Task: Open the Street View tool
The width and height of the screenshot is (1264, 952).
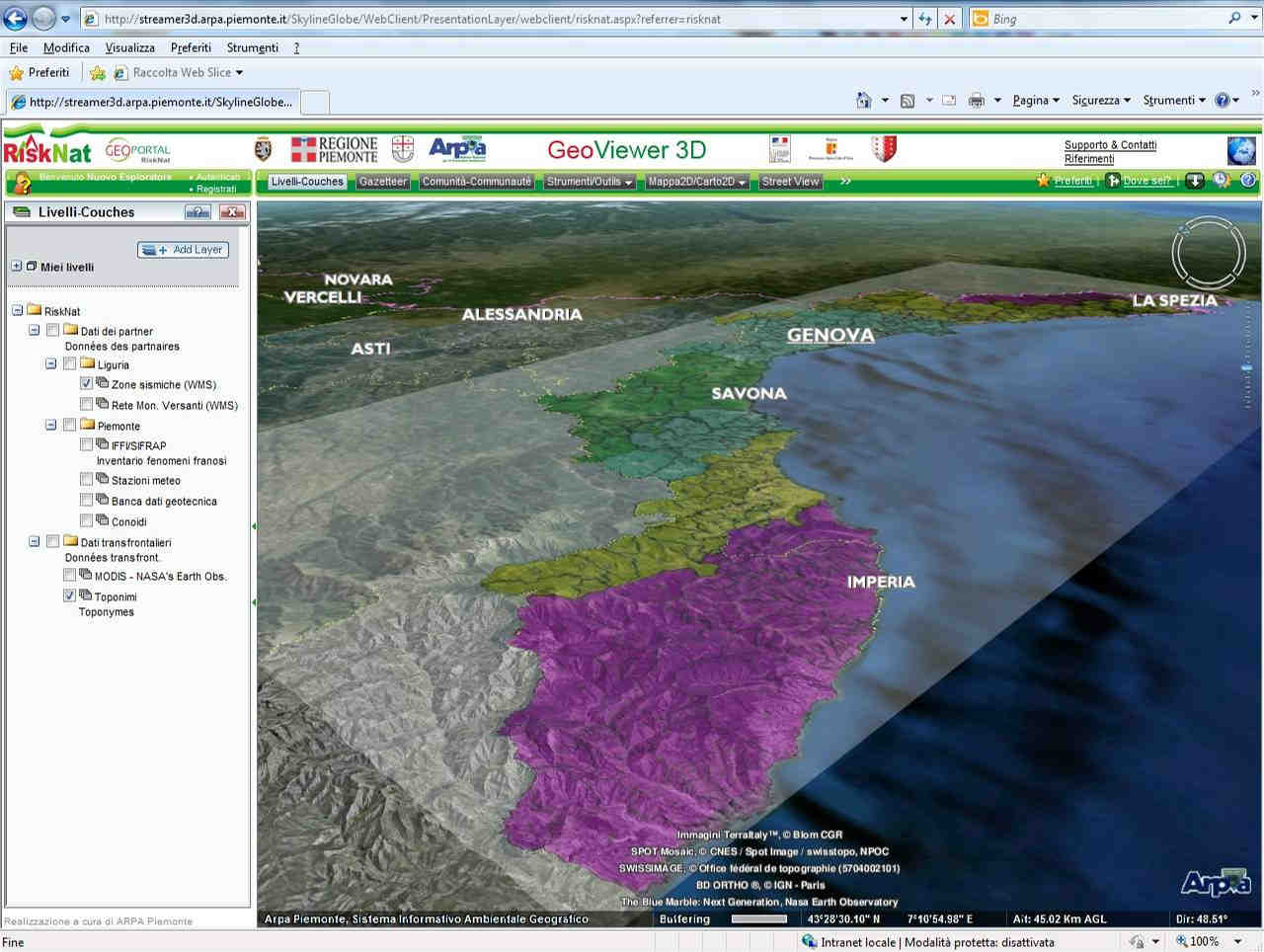Action: click(790, 182)
